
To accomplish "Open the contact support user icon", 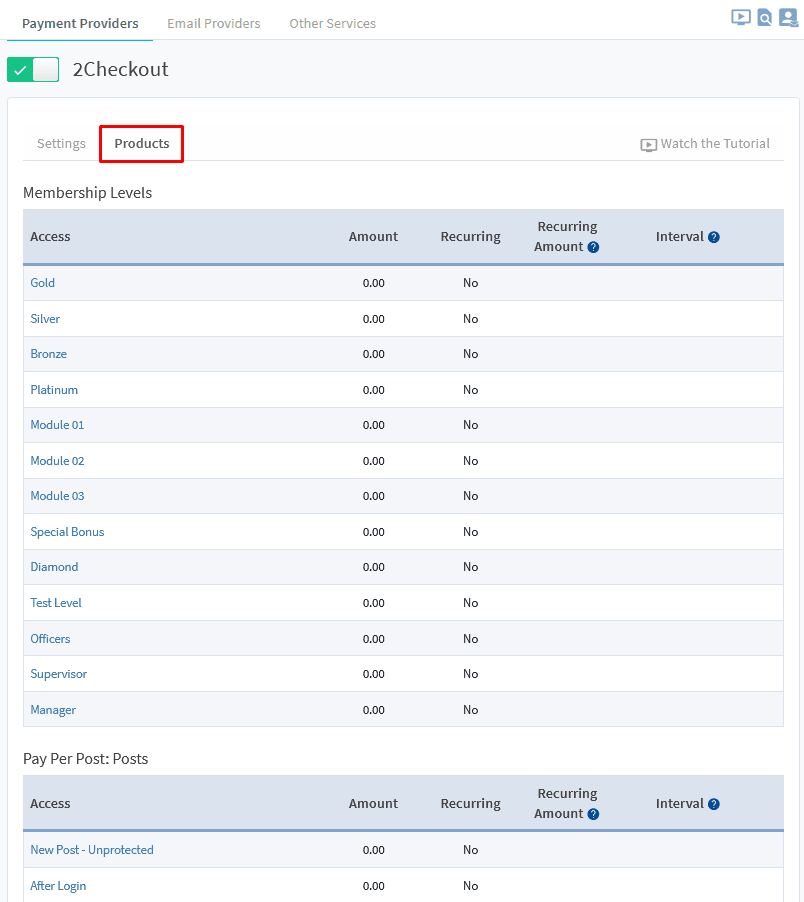I will 788,18.
